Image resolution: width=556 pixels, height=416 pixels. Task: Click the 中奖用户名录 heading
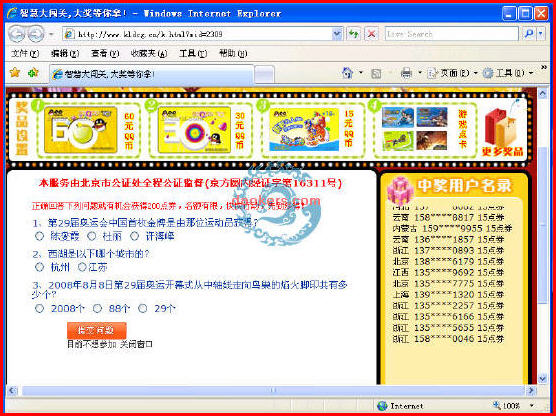pos(465,185)
